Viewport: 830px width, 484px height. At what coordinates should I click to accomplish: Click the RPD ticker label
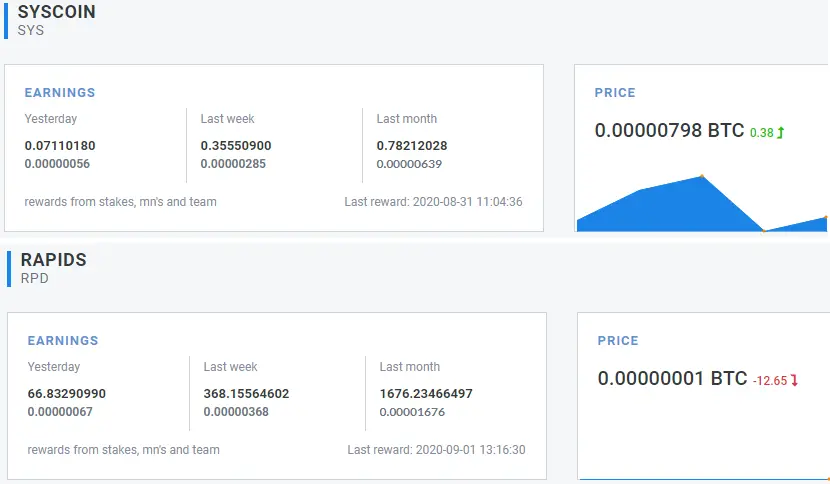coord(34,278)
